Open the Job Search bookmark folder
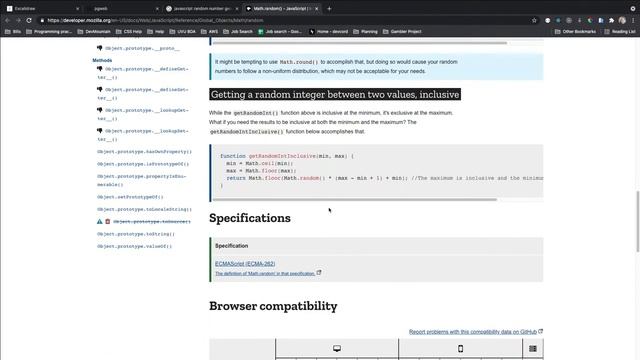Screen dimensions: 640x360 (x=238, y=31)
